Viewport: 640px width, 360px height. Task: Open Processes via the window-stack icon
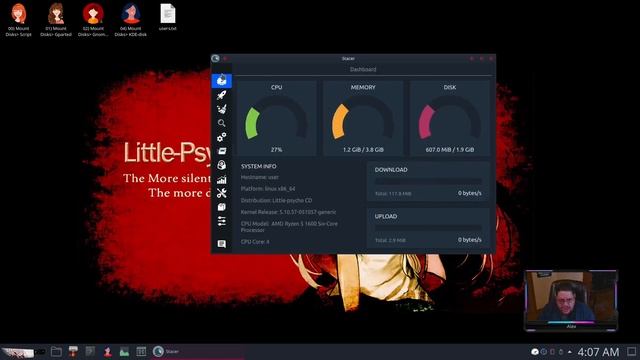pos(222,151)
